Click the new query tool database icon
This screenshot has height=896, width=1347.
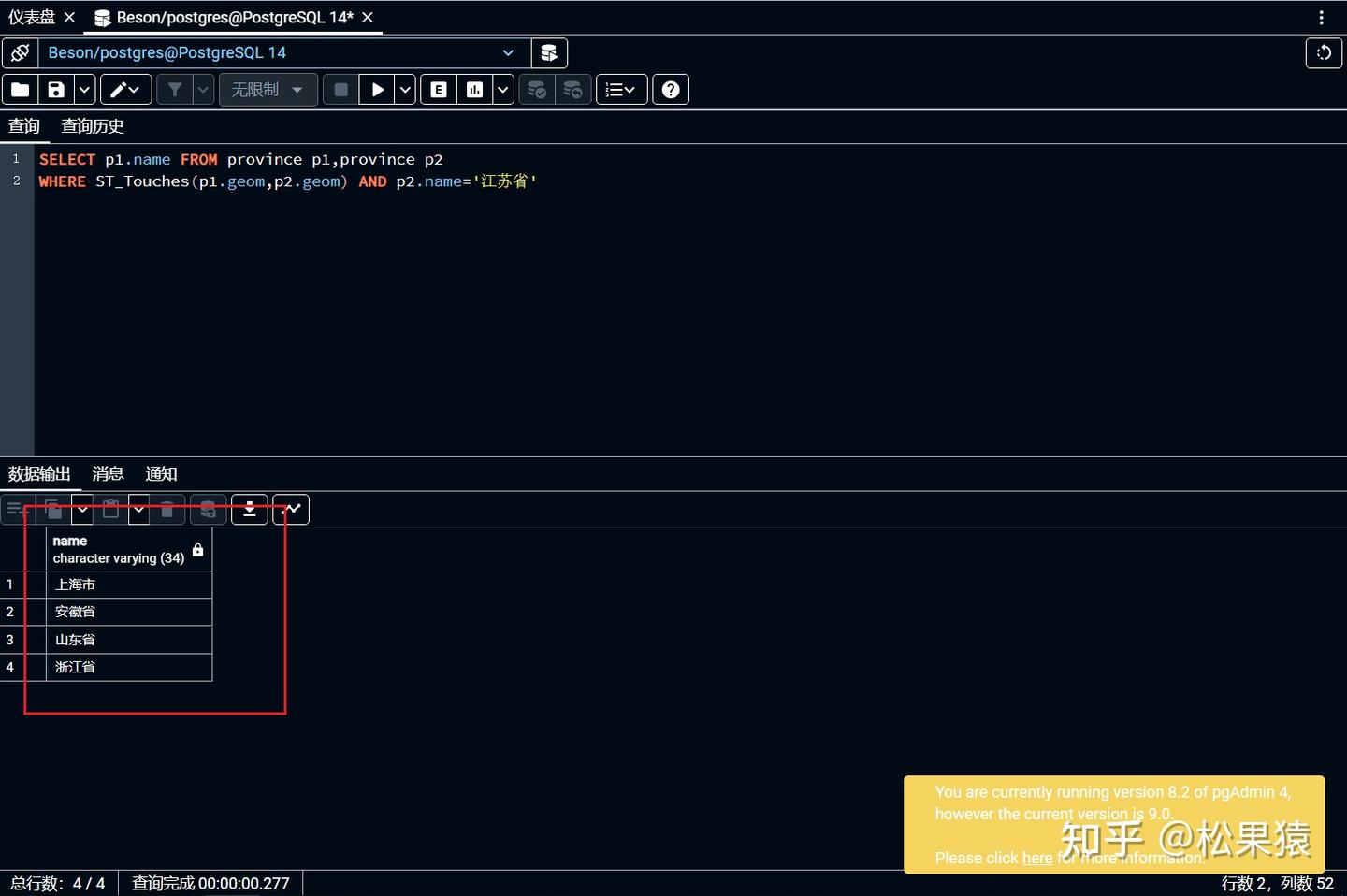click(x=549, y=53)
